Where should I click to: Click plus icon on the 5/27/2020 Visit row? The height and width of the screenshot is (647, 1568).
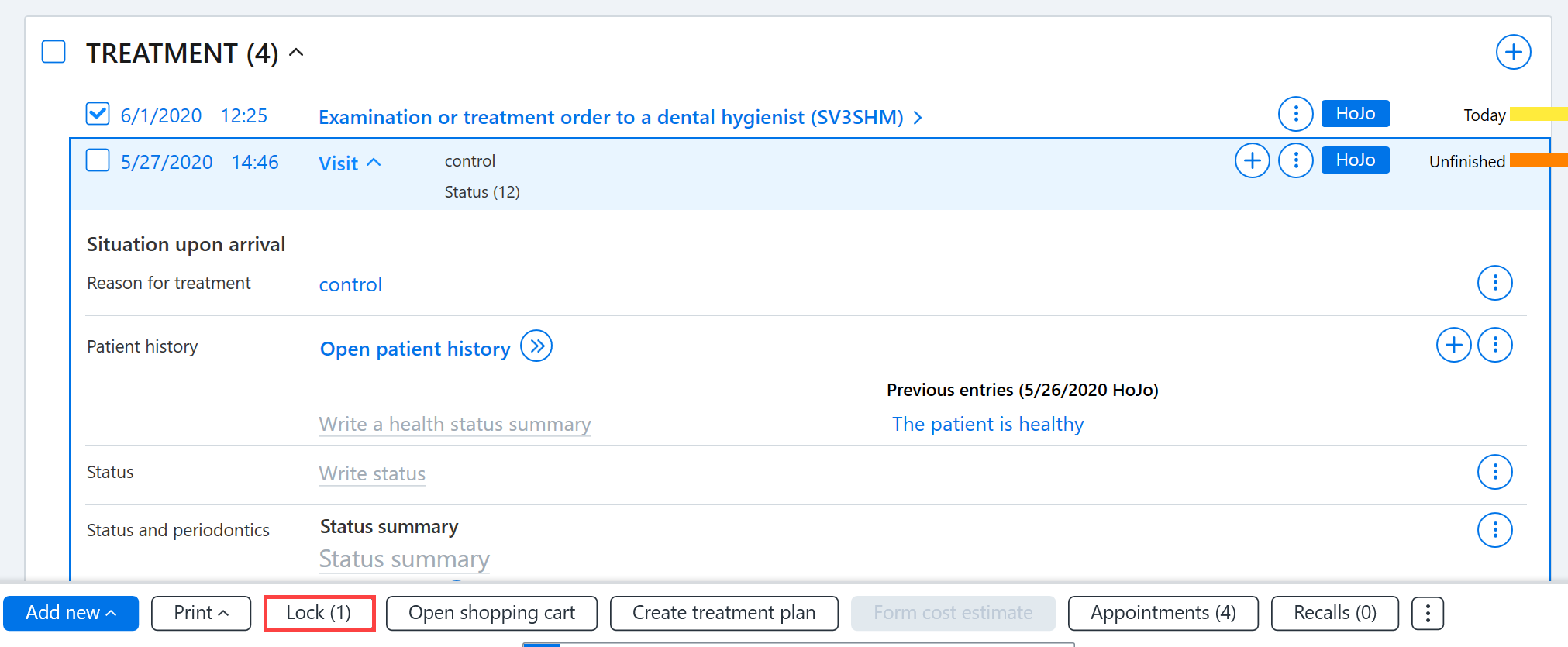point(1252,161)
